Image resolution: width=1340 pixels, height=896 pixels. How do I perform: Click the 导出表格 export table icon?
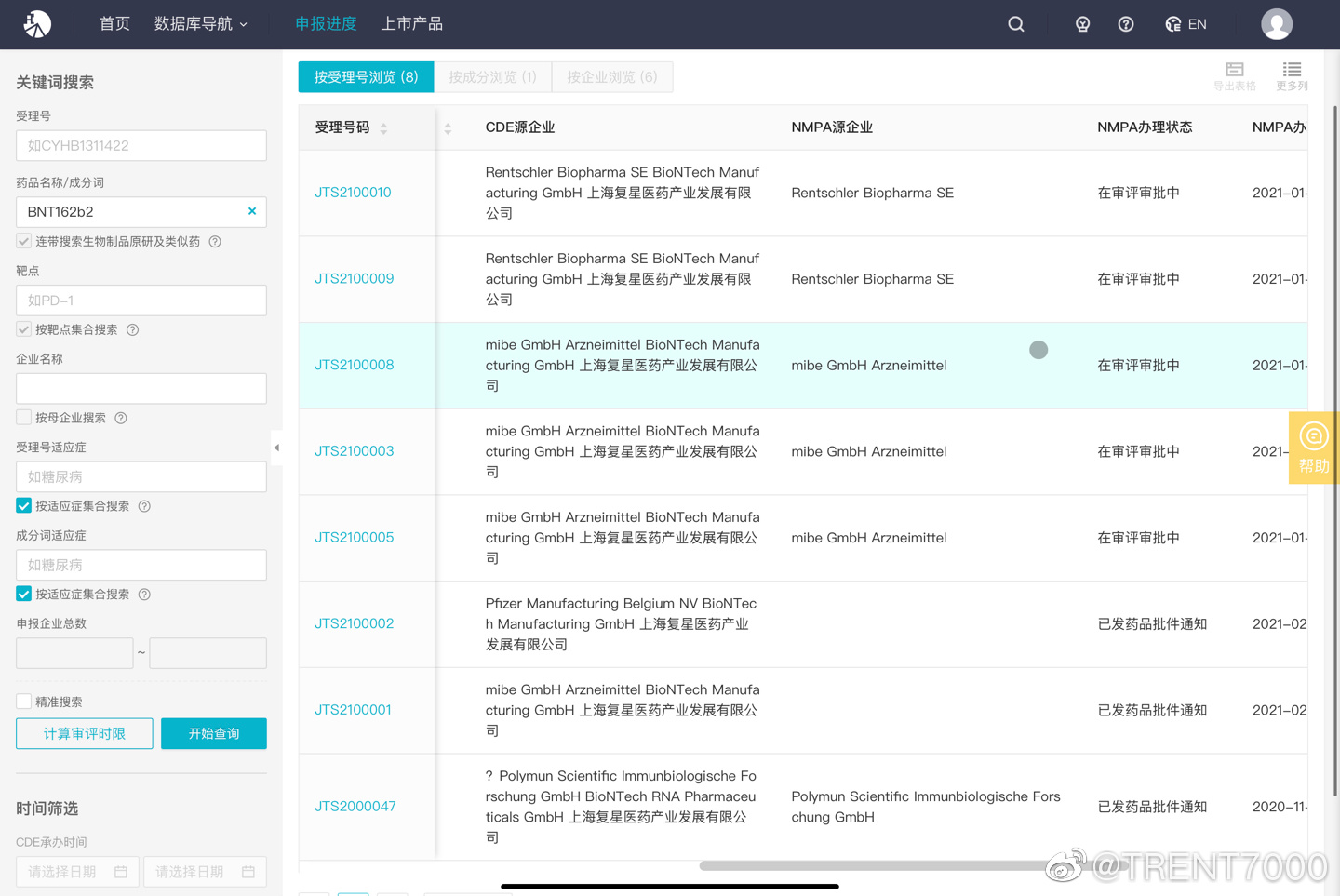point(1235,76)
